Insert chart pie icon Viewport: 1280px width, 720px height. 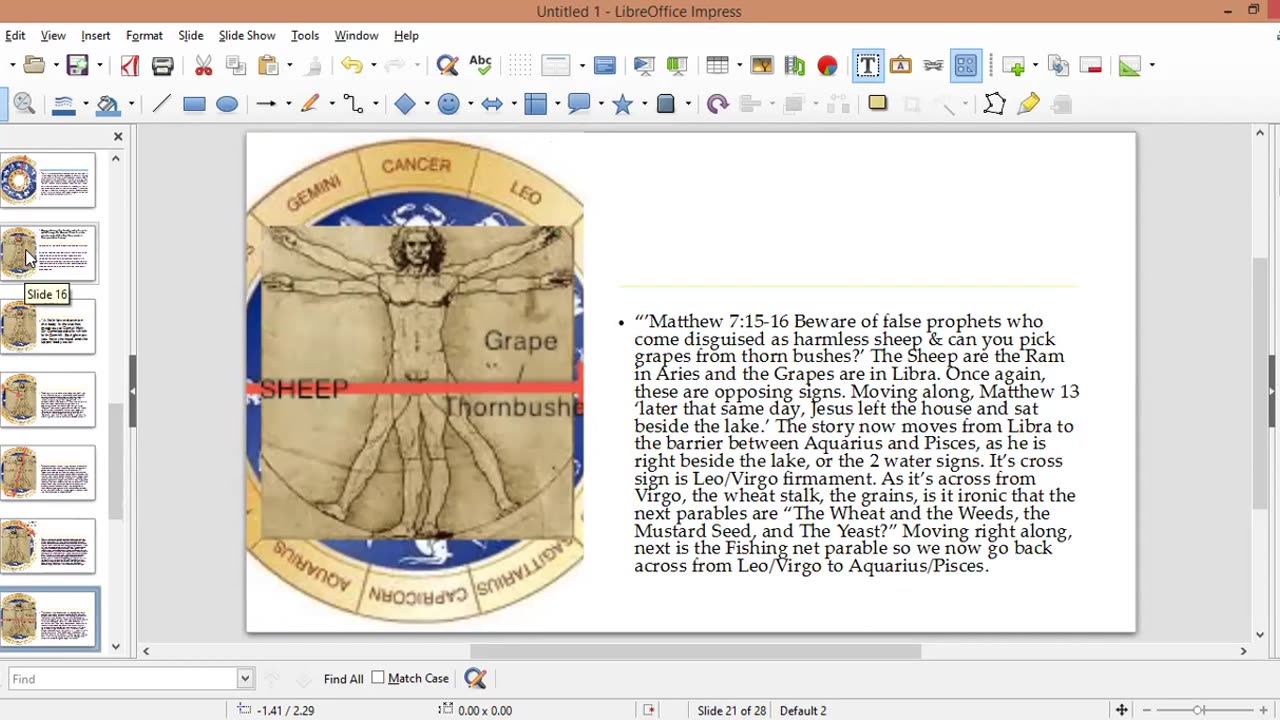pos(827,66)
